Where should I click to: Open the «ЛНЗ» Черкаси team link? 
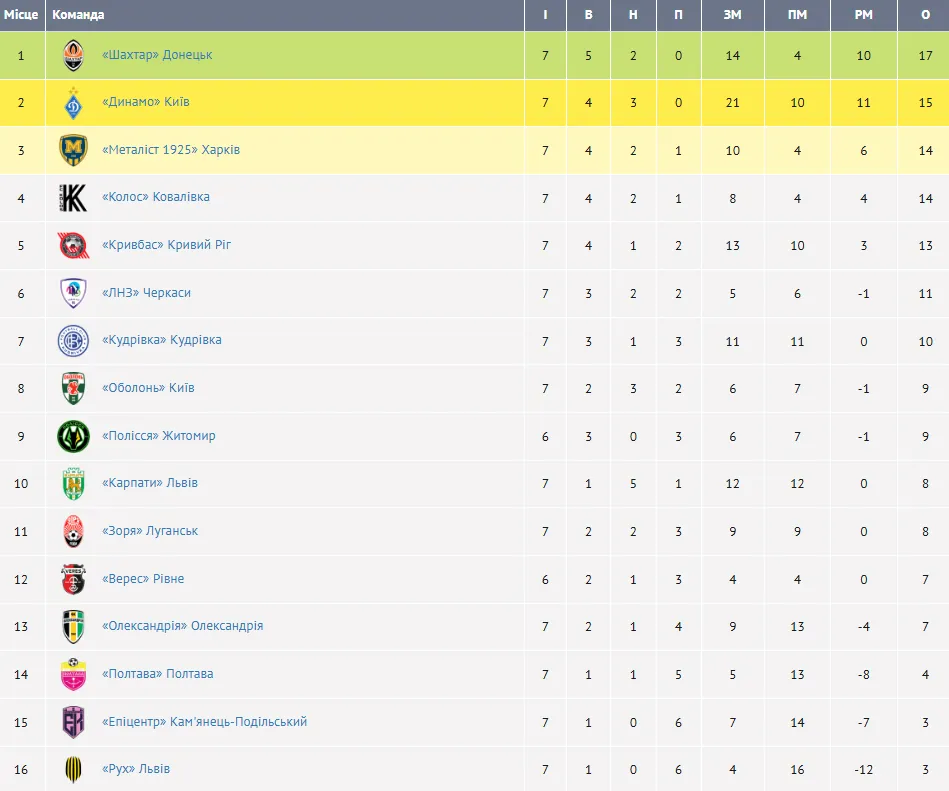tap(146, 293)
